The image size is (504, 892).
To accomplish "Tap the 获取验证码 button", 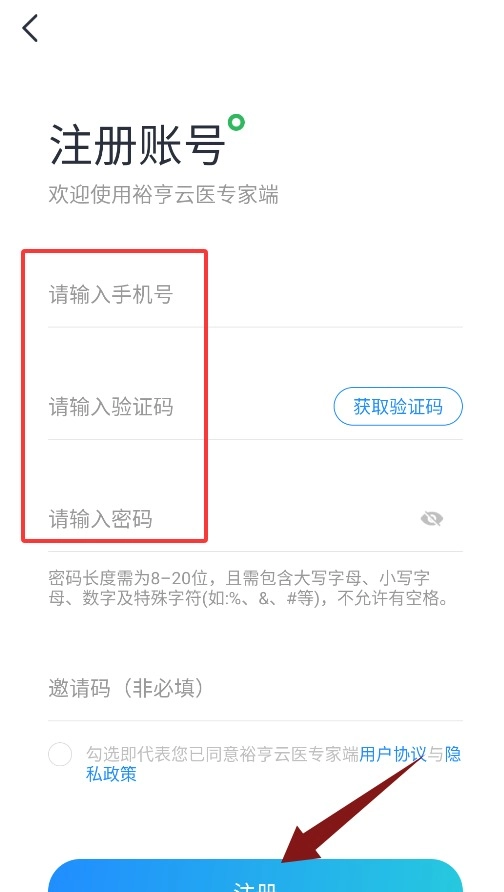I will (398, 407).
